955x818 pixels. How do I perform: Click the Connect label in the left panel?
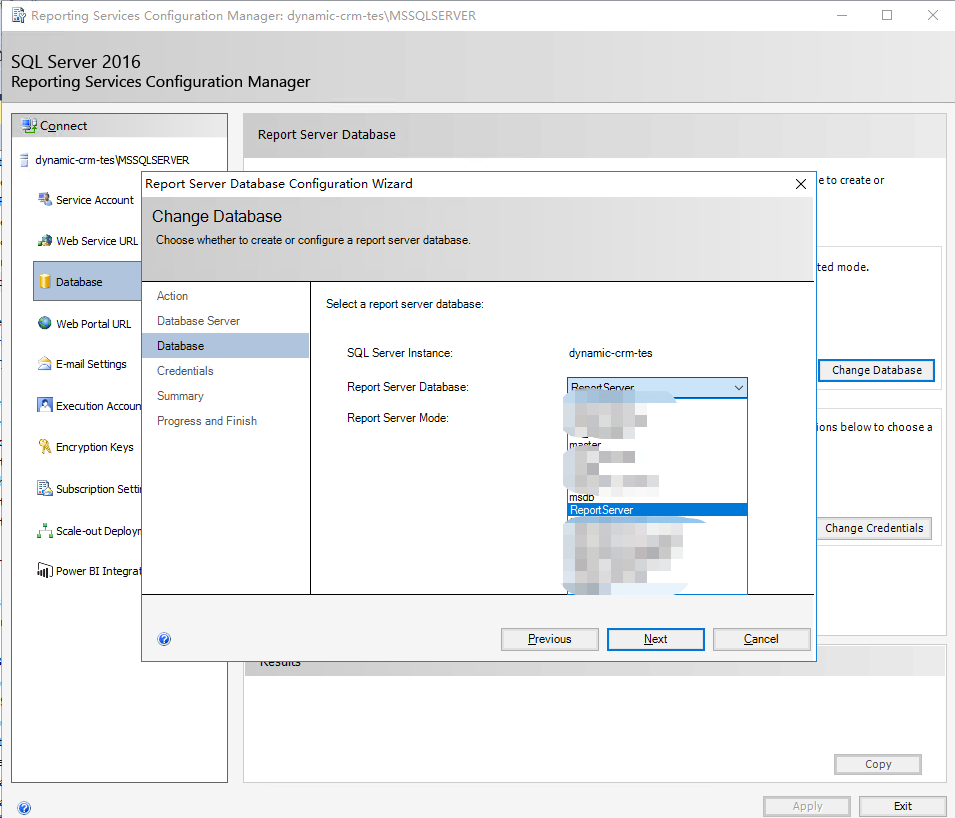point(63,126)
